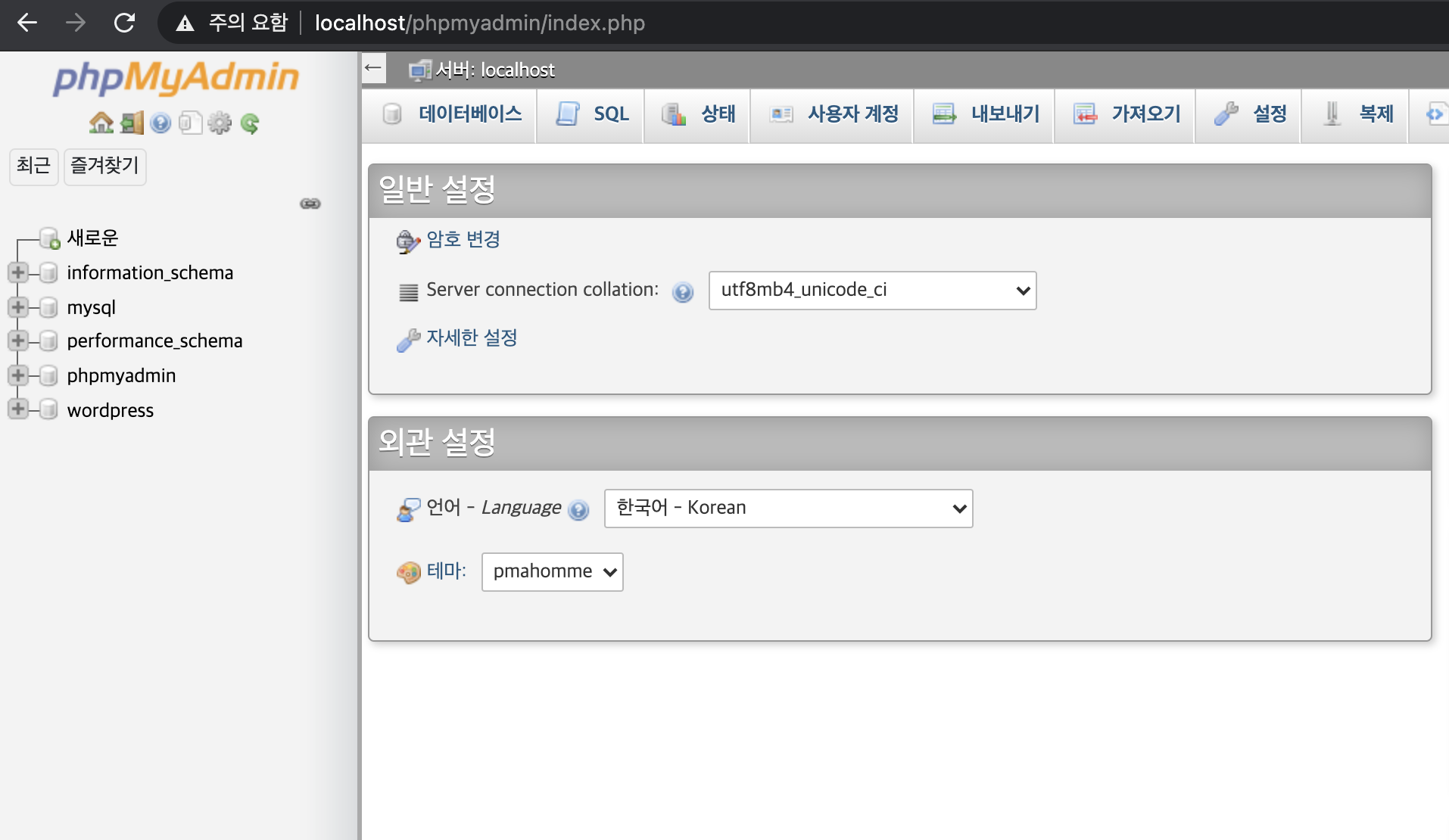Select the information_schema database

click(x=150, y=272)
